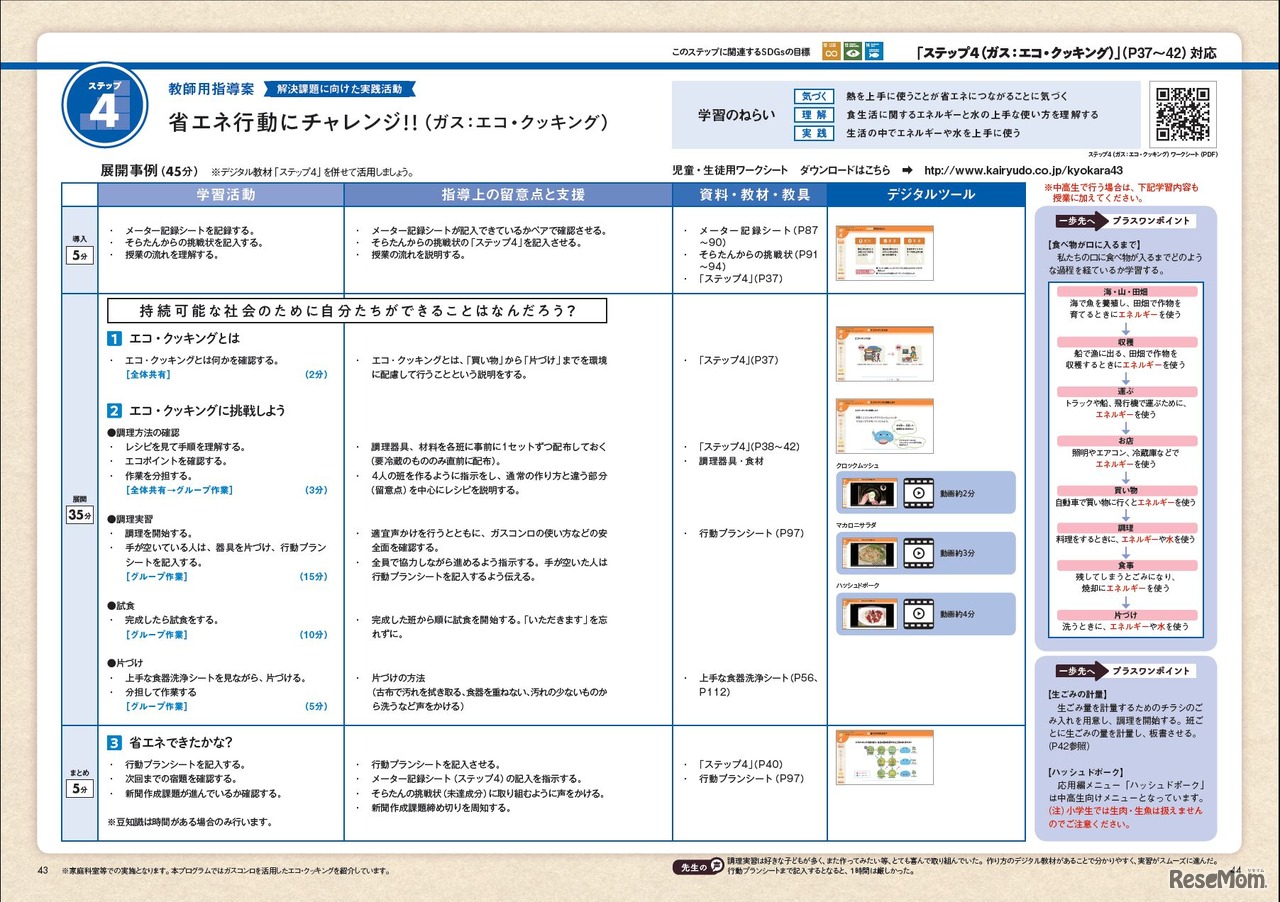This screenshot has height=902, width=1280.
Task: Click the Step 4 circular badge icon
Action: coord(104,108)
